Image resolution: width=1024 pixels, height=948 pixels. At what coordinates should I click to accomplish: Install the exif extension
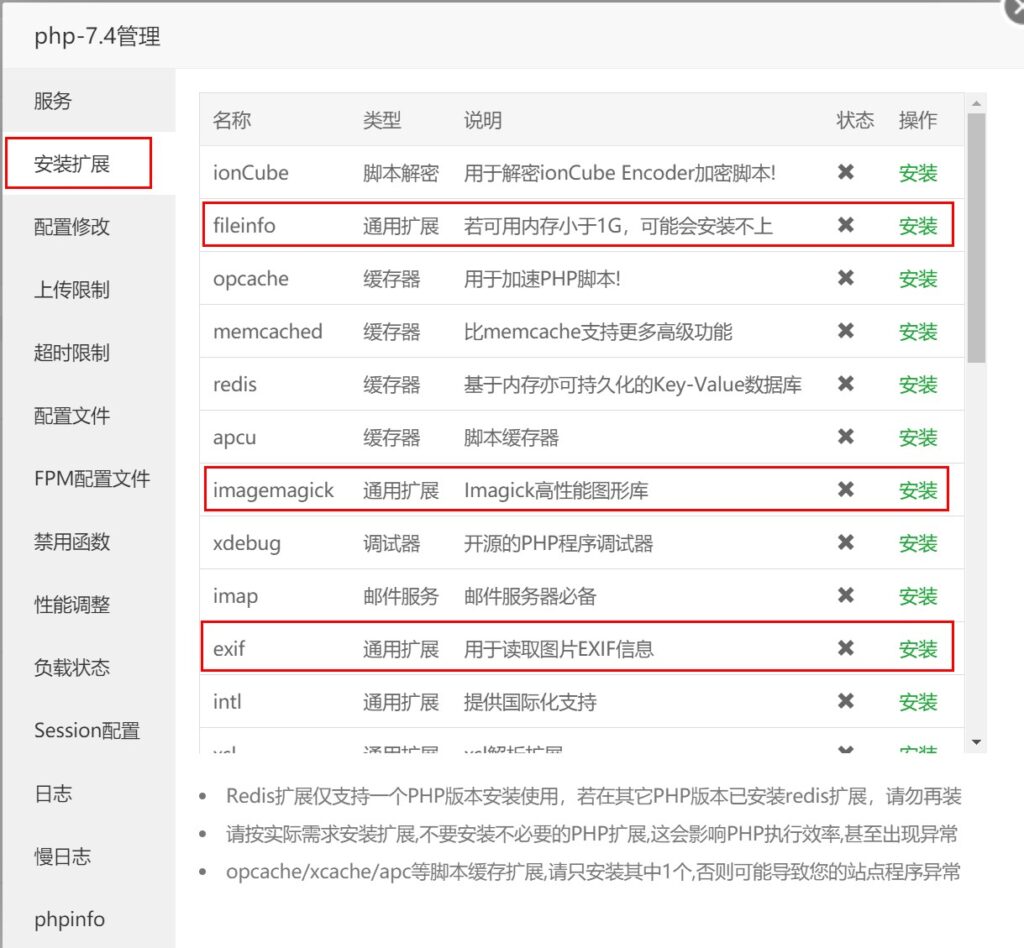click(917, 650)
